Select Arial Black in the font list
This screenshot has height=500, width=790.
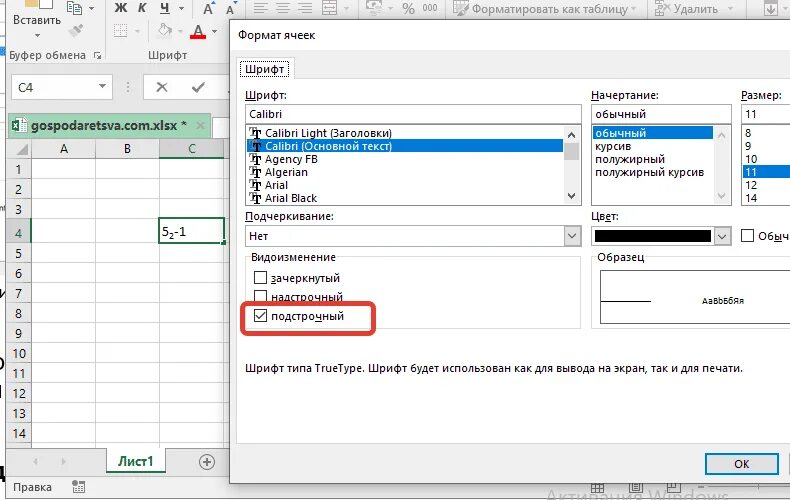click(x=291, y=198)
